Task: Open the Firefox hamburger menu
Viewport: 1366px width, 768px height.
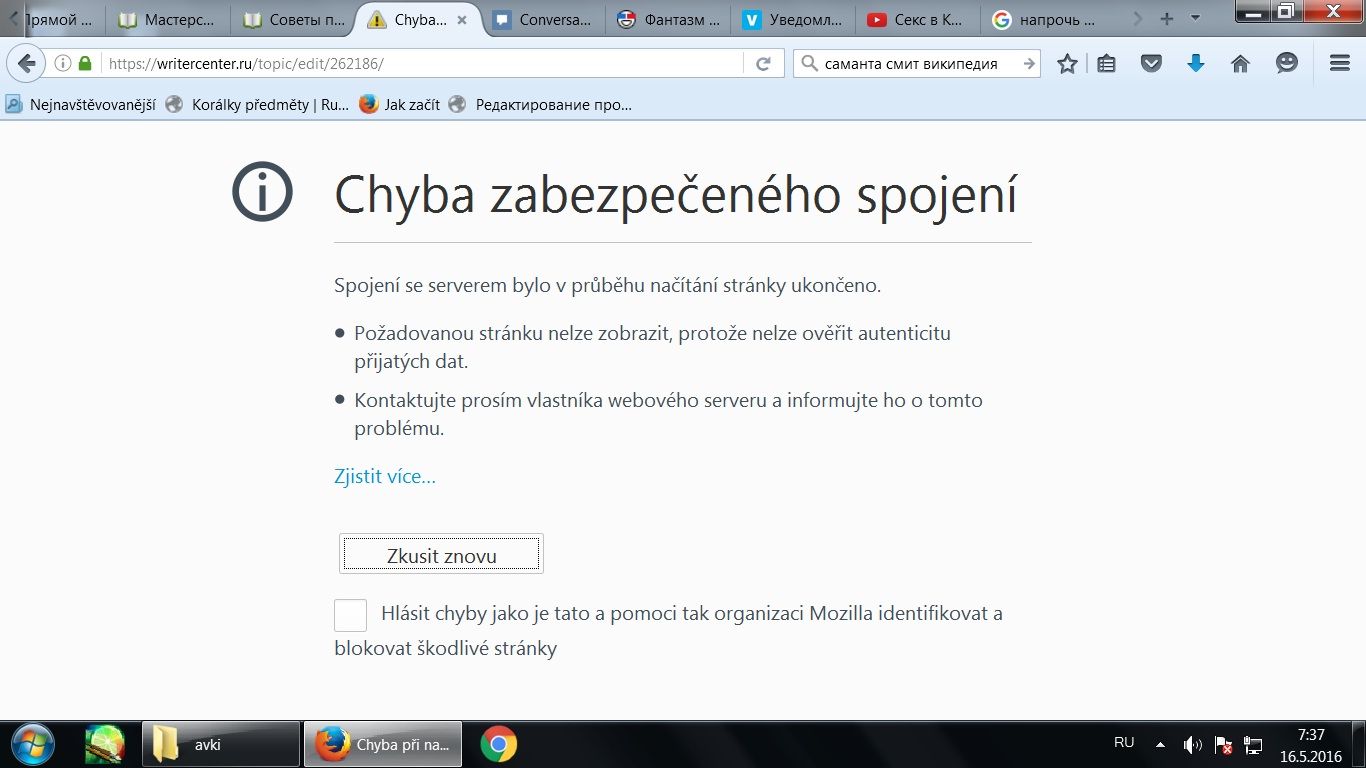Action: (x=1340, y=64)
